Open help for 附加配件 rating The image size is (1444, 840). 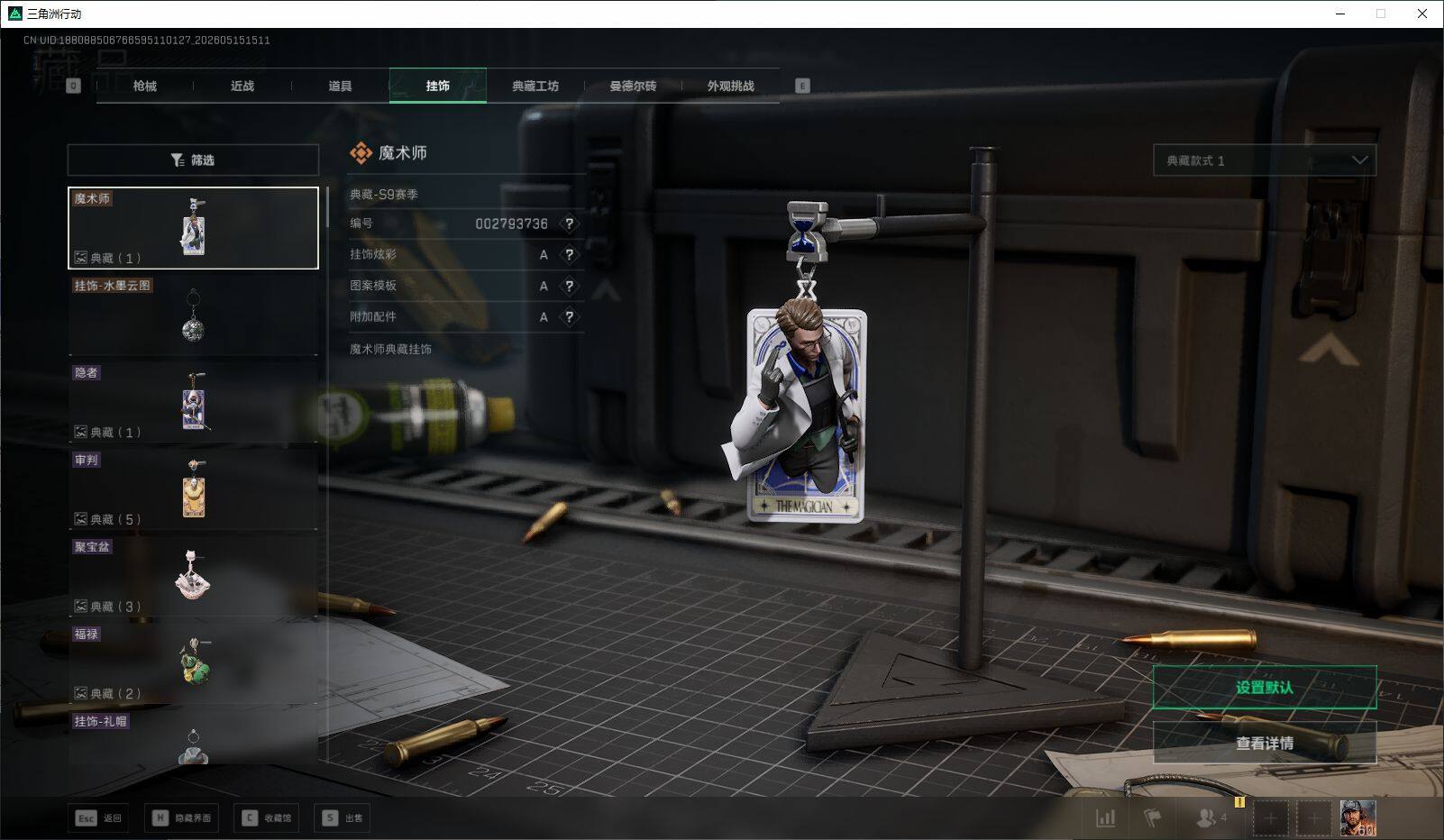[569, 317]
